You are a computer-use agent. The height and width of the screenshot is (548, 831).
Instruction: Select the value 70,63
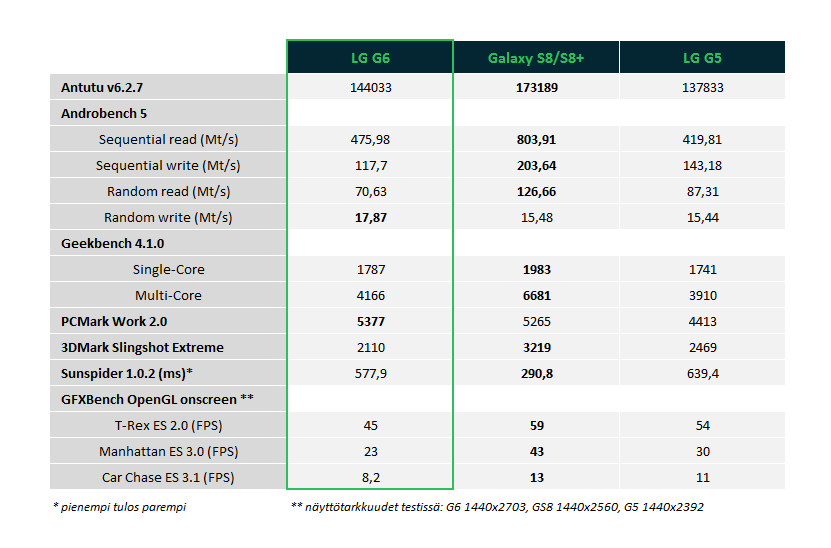coord(370,191)
